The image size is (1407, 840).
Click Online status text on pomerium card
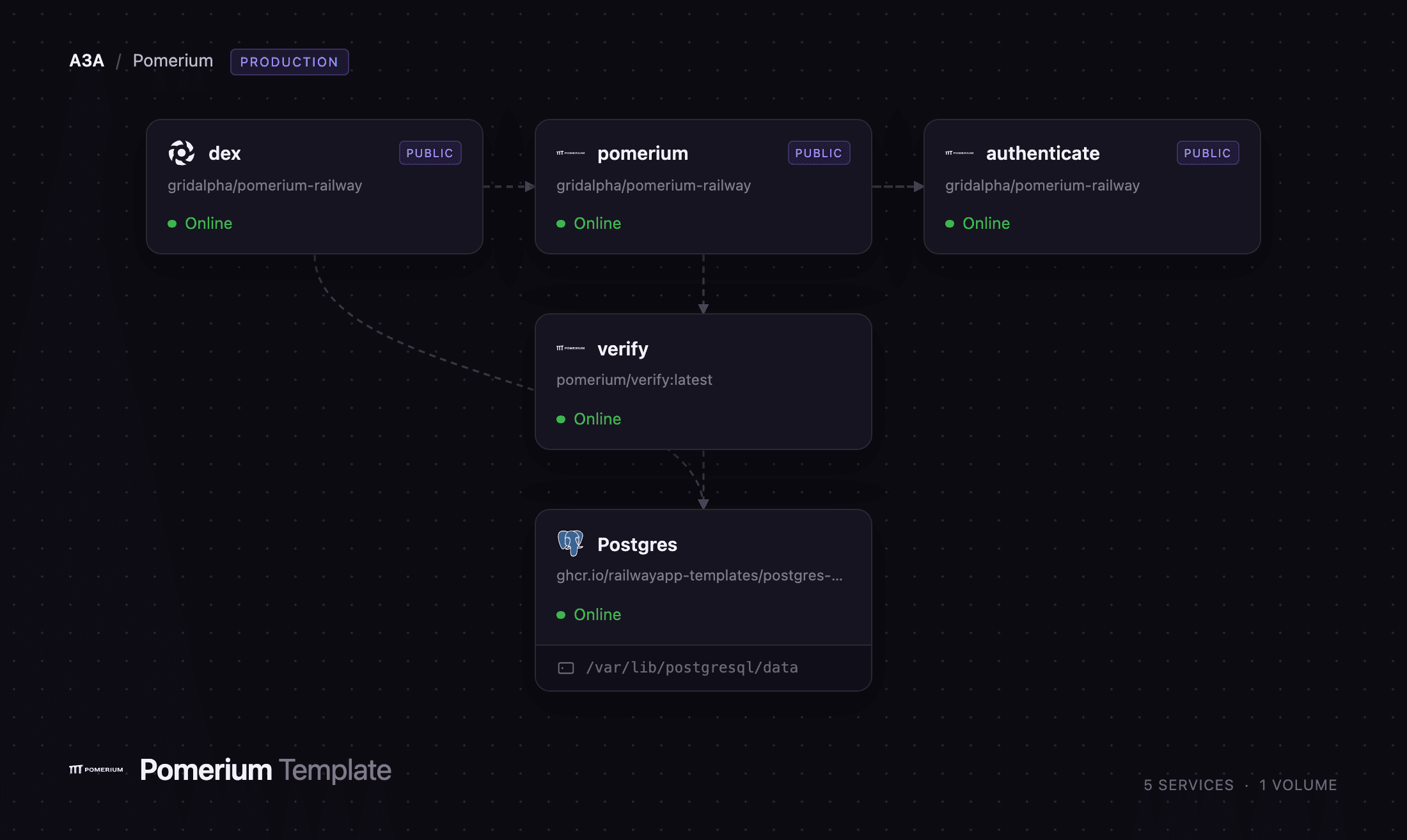coord(597,223)
